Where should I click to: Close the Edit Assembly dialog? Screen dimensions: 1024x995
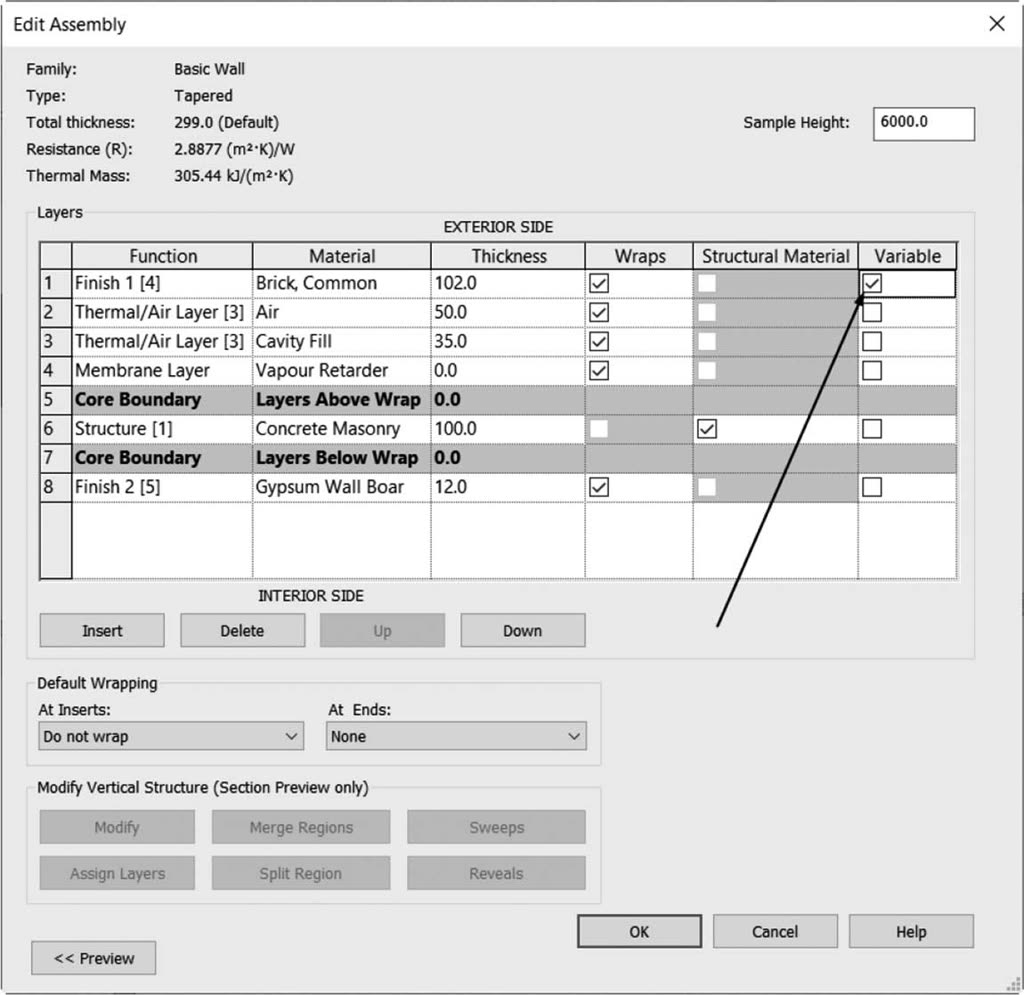coord(997,24)
